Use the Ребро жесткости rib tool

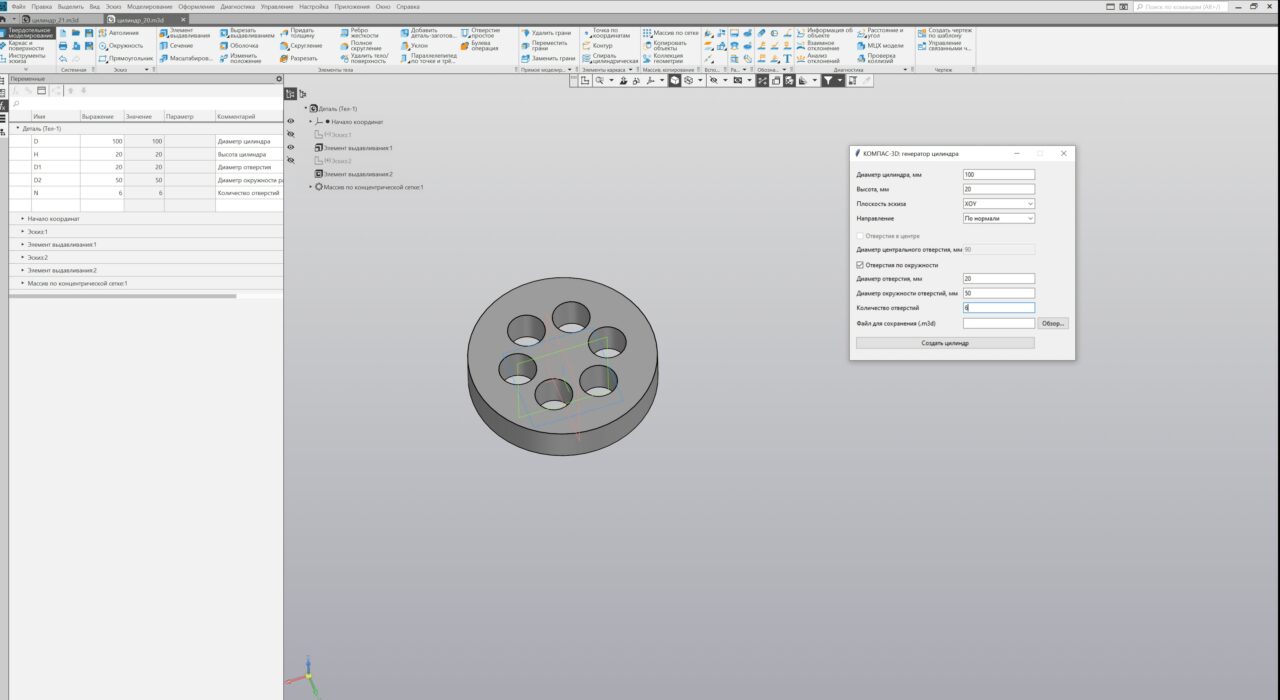point(360,33)
